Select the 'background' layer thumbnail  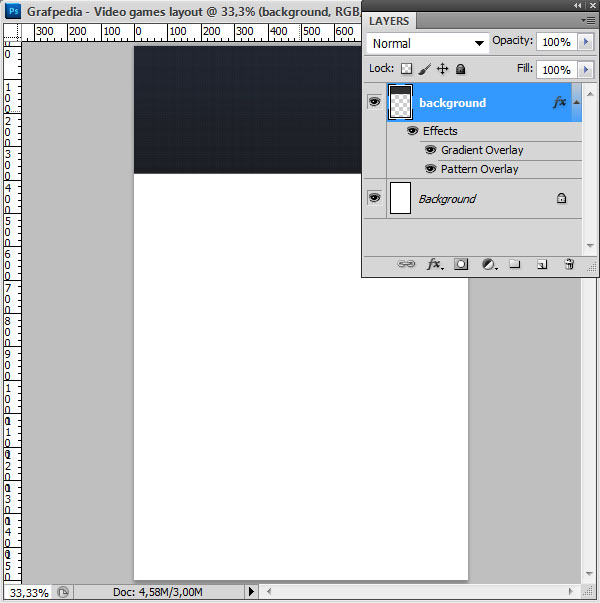click(x=400, y=102)
